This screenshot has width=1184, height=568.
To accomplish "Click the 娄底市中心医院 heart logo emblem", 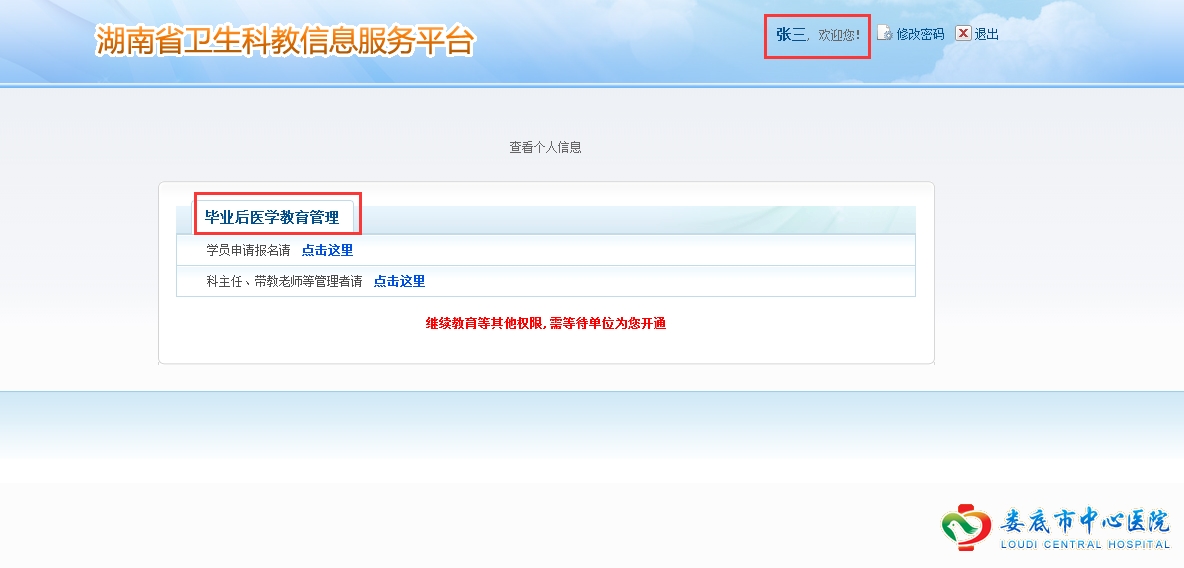I will [x=966, y=527].
